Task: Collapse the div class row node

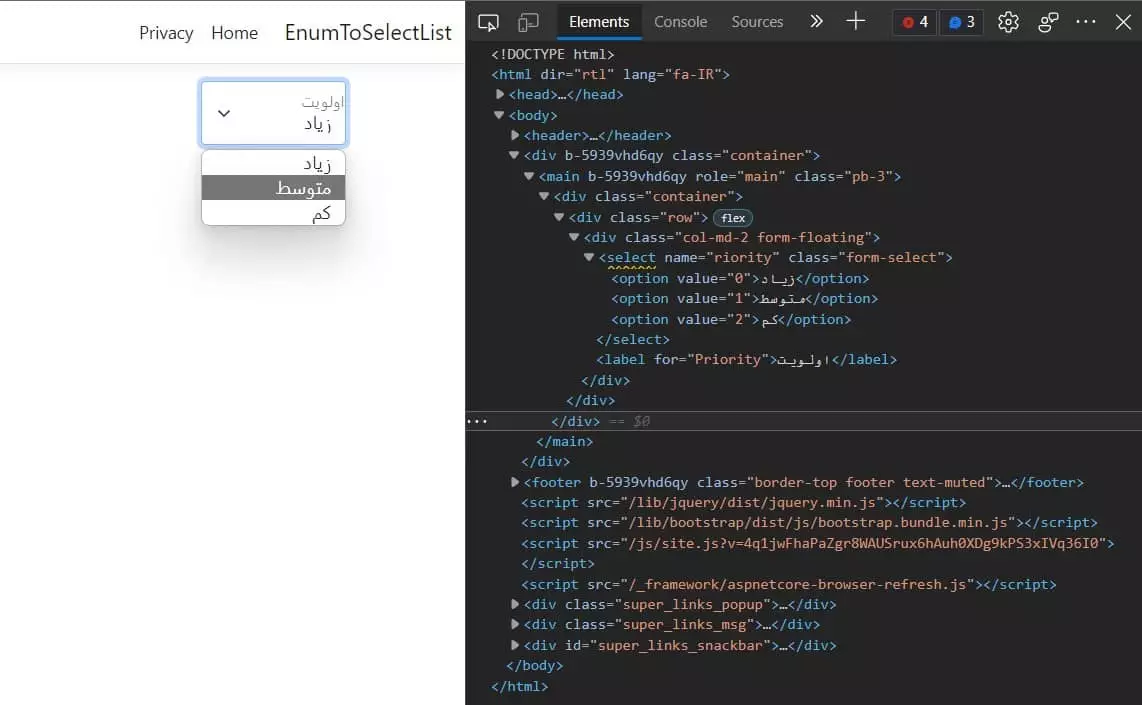Action: 559,217
